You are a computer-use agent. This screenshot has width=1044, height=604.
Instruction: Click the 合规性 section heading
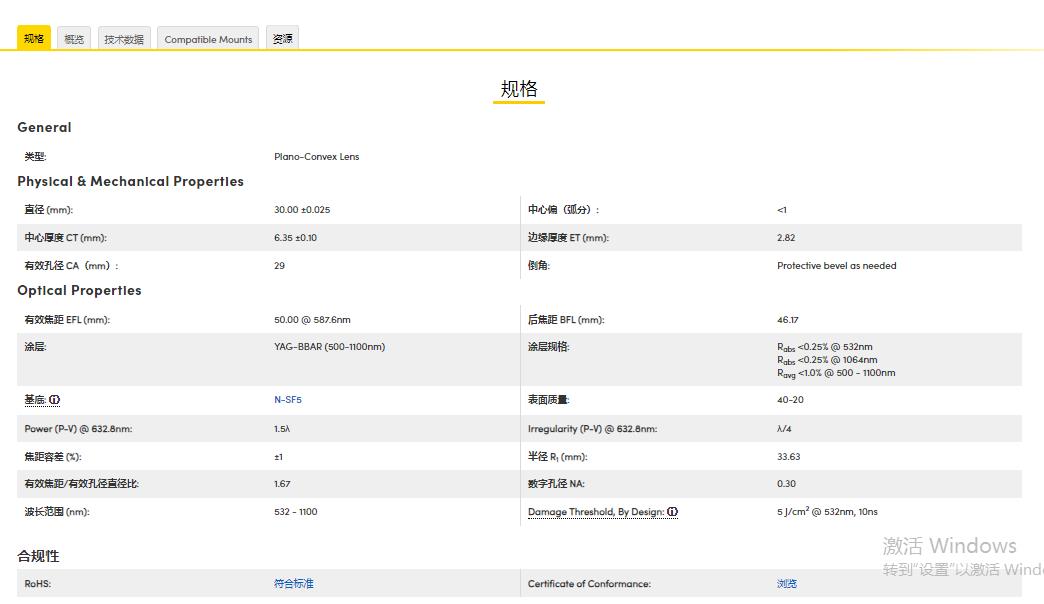click(x=38, y=556)
